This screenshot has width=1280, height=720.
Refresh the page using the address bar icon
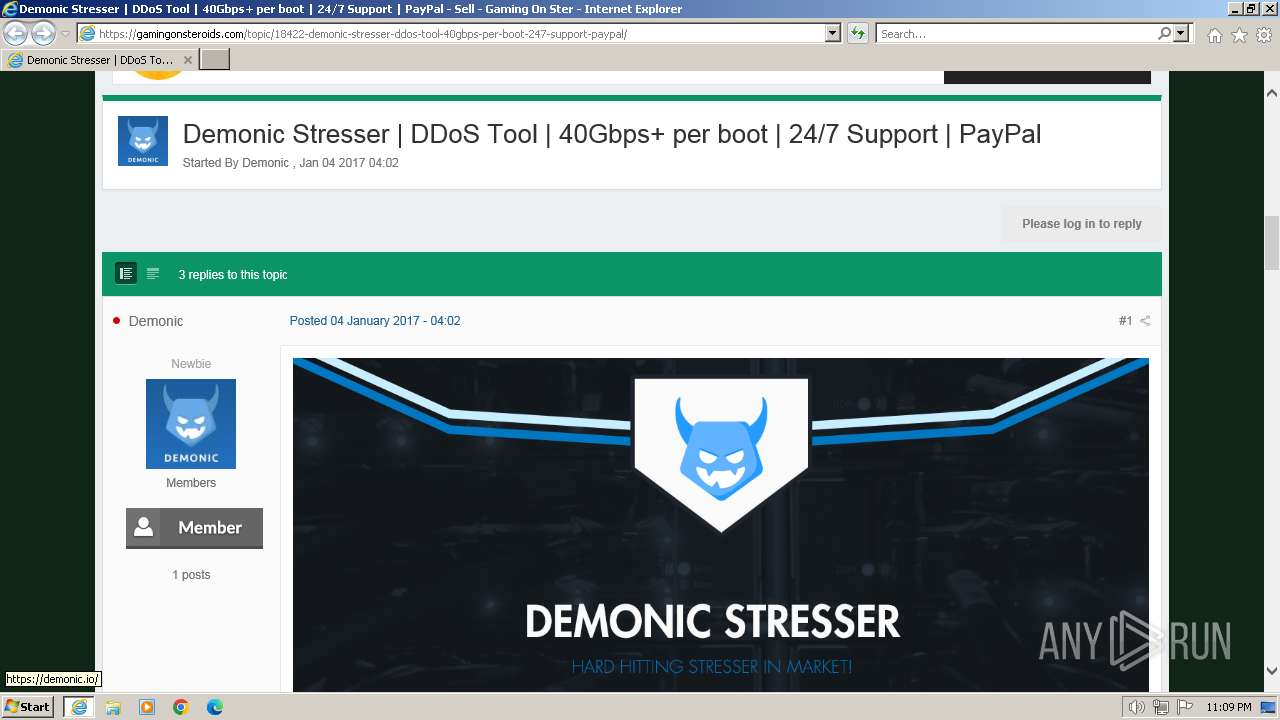[857, 33]
